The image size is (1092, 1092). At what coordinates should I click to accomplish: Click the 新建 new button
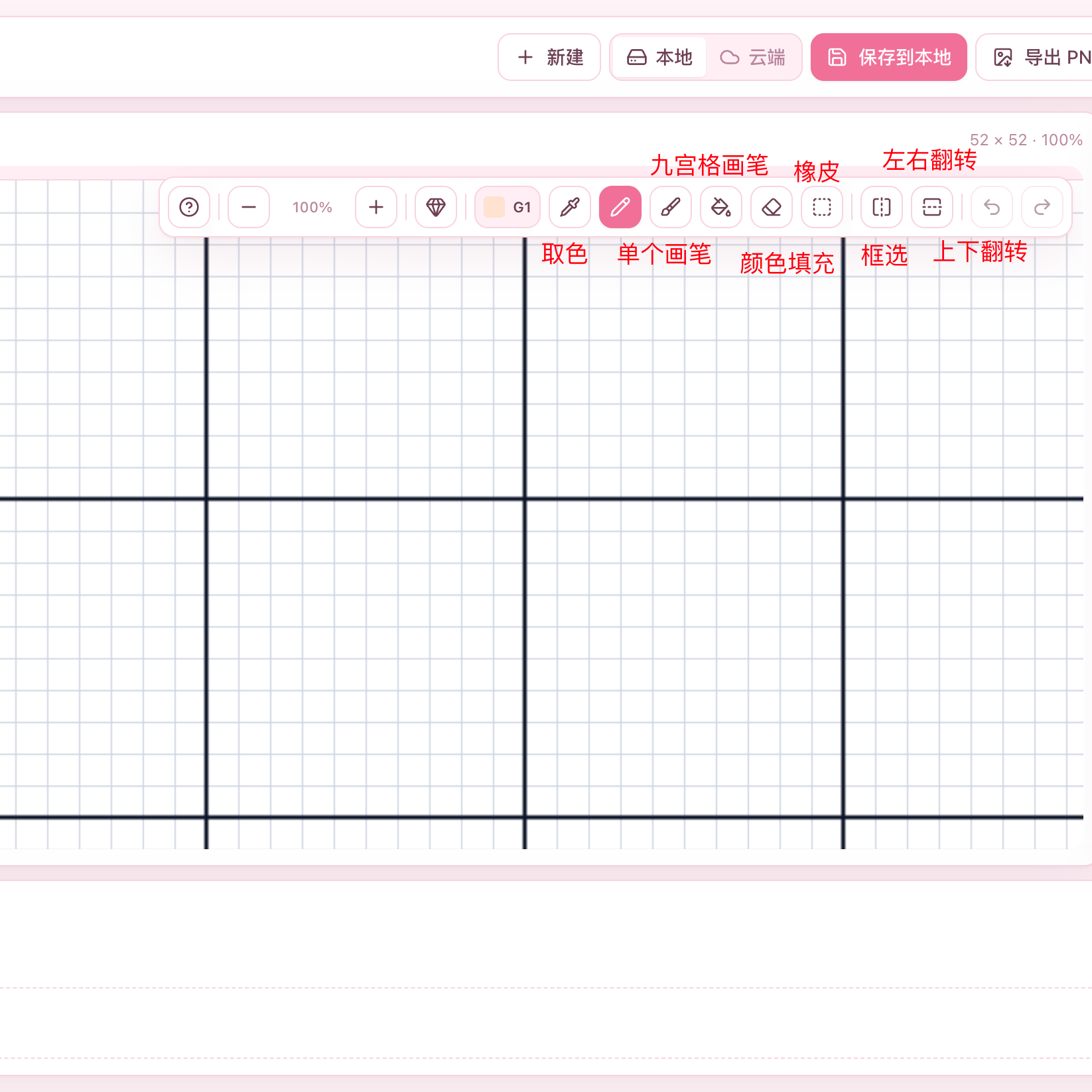(x=549, y=57)
